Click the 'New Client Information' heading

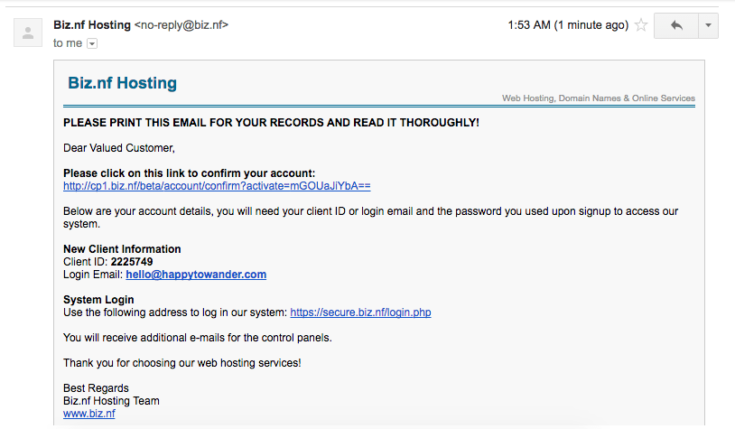tap(122, 249)
